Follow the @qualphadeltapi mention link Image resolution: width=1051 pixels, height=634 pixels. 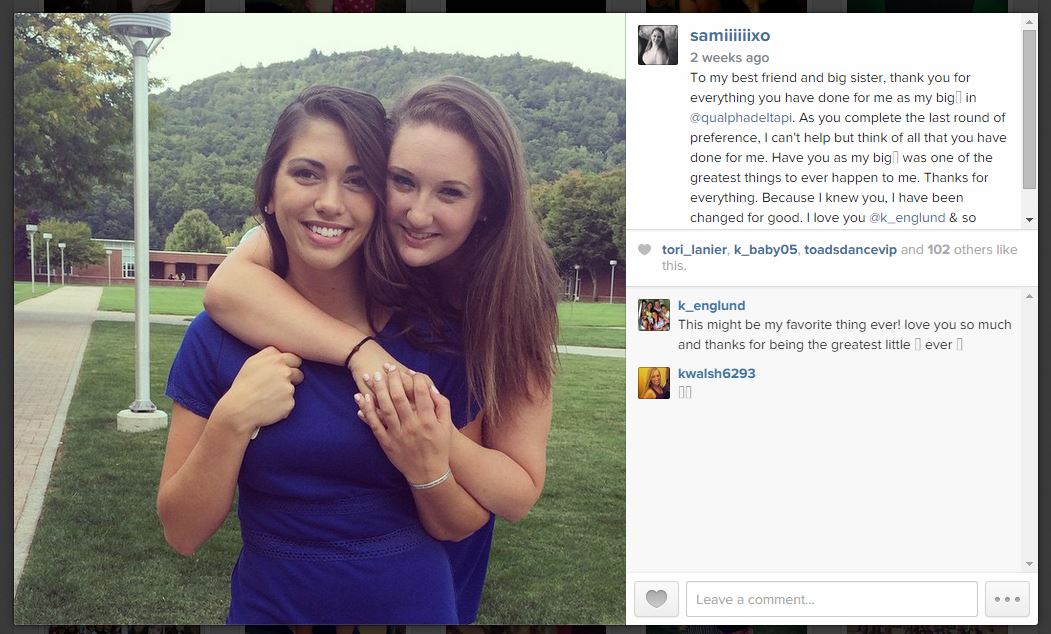[741, 118]
